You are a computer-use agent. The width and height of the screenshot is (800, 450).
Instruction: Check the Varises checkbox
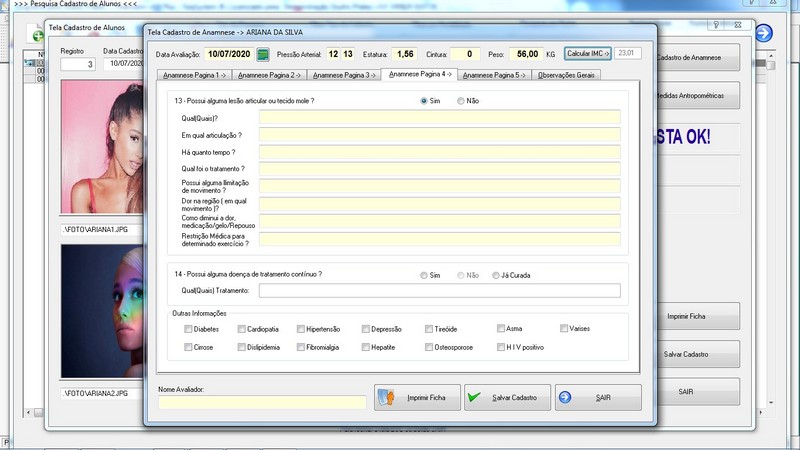(x=564, y=329)
